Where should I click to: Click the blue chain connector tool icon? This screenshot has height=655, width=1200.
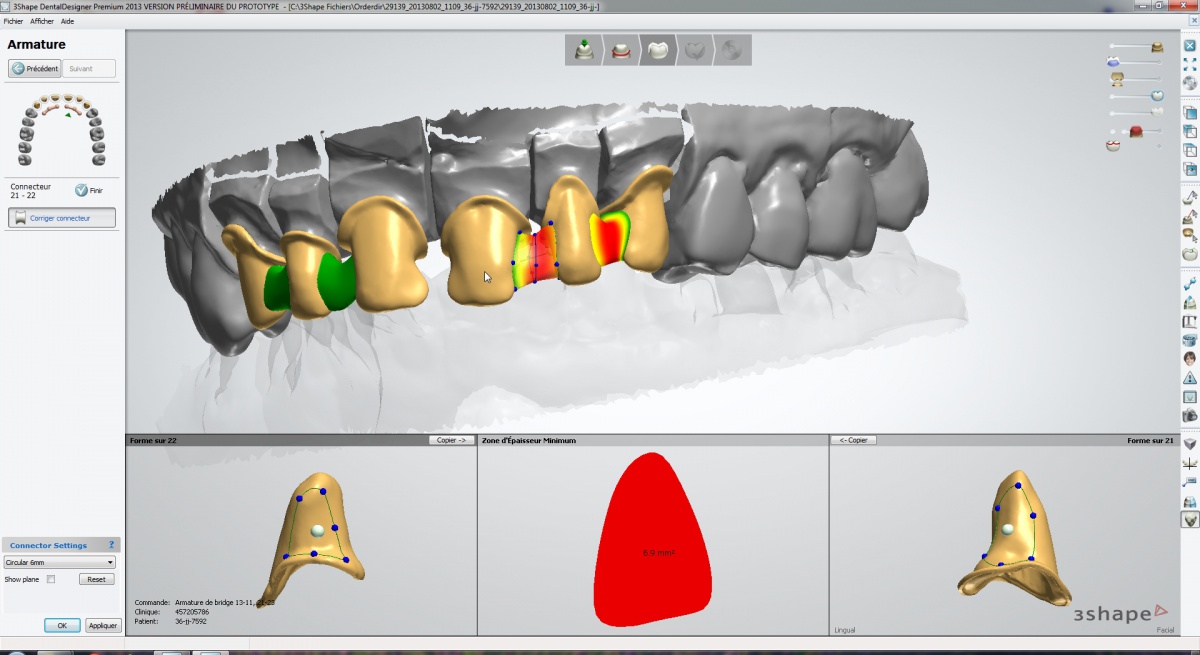1190,285
